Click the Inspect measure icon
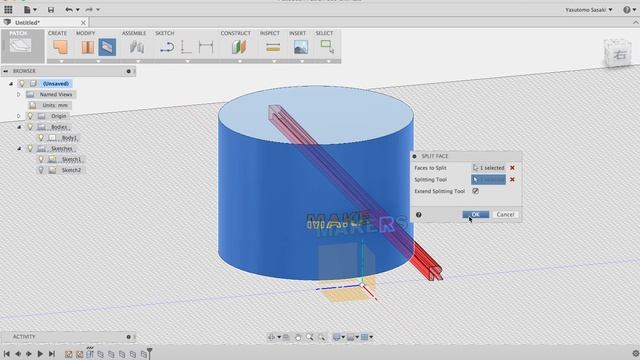The width and height of the screenshot is (640, 360). coord(273,47)
